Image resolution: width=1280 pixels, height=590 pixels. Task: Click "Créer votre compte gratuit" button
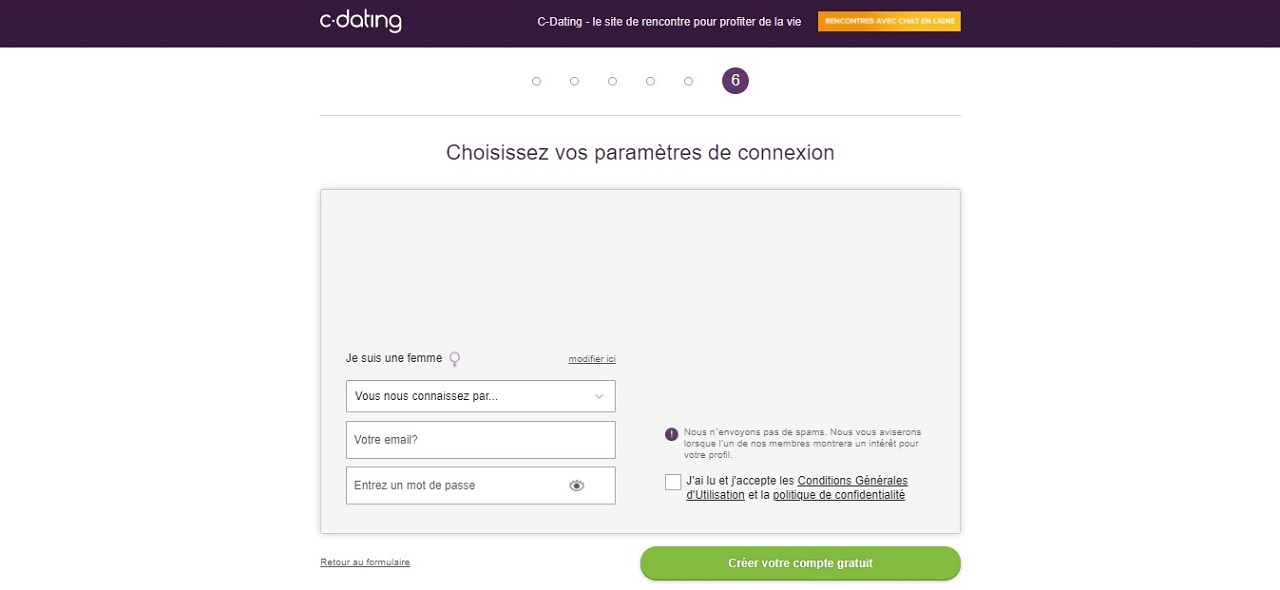(800, 563)
